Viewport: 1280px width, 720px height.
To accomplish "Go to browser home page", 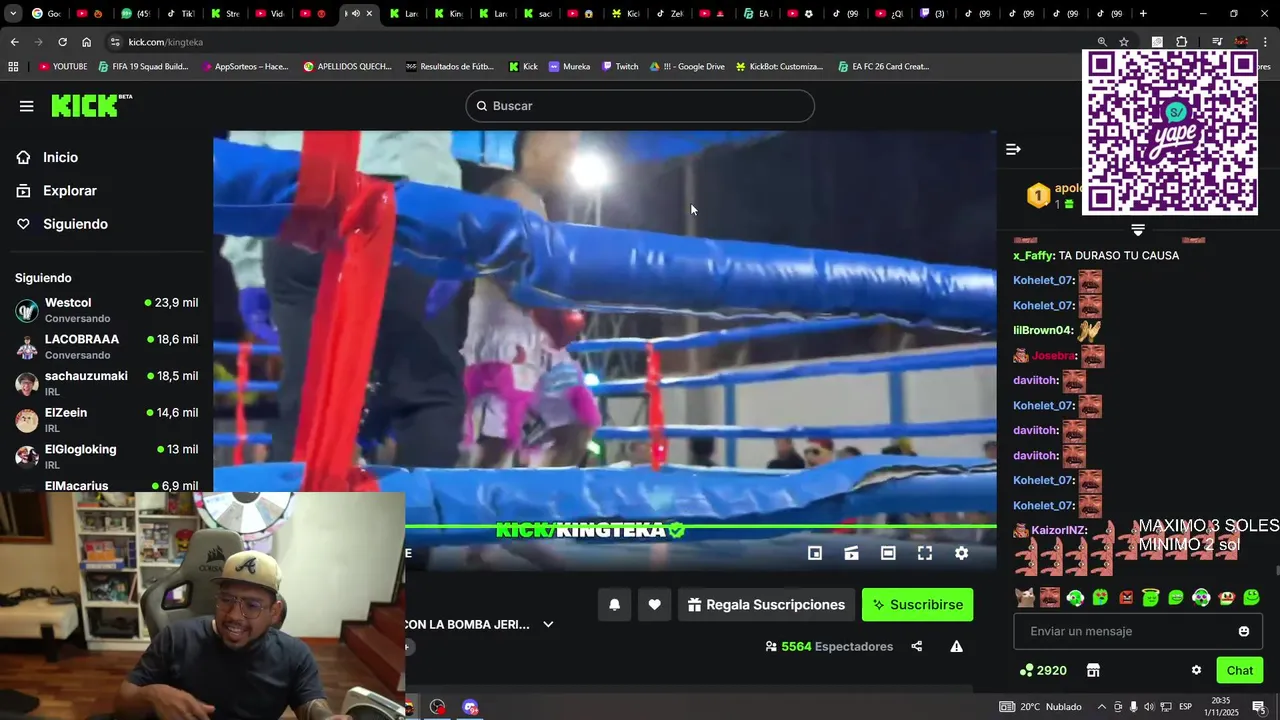I will coord(86,42).
